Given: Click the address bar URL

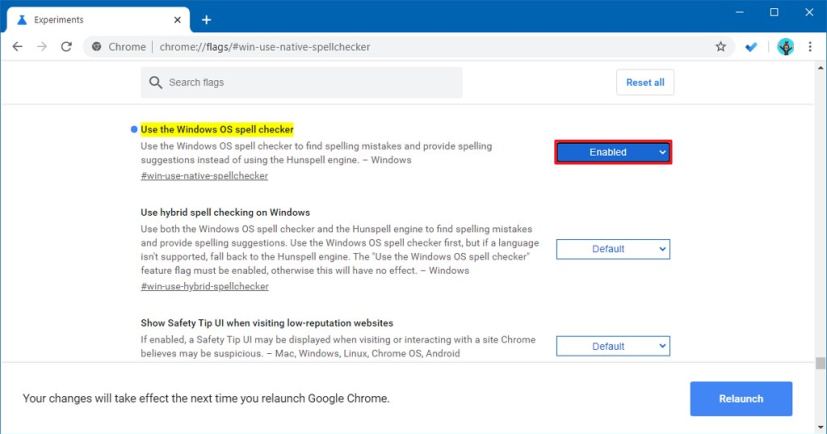Looking at the screenshot, I should (x=265, y=46).
